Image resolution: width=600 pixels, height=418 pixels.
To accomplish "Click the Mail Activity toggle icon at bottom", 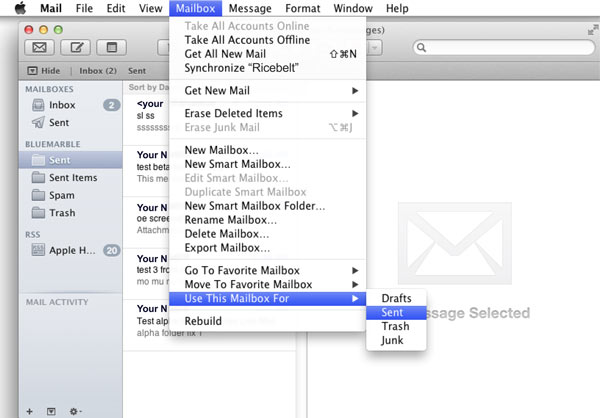I will click(50, 410).
